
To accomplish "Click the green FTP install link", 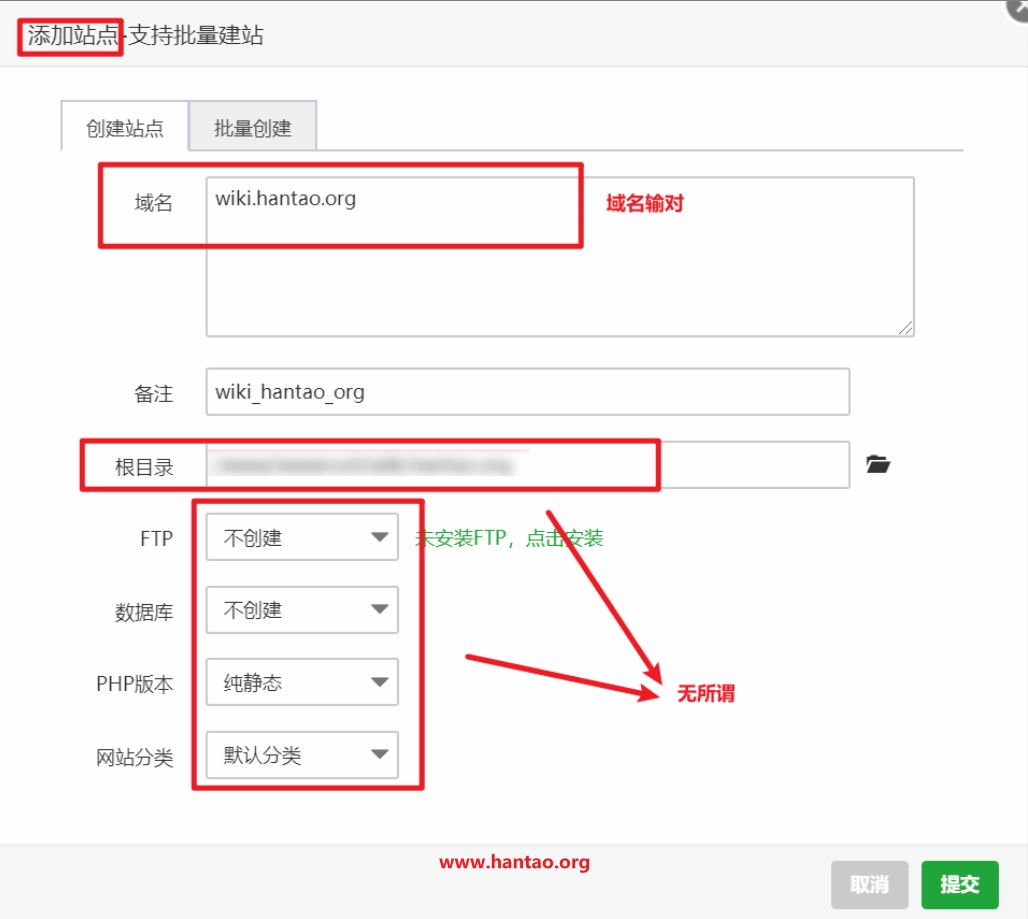I will pyautogui.click(x=509, y=538).
